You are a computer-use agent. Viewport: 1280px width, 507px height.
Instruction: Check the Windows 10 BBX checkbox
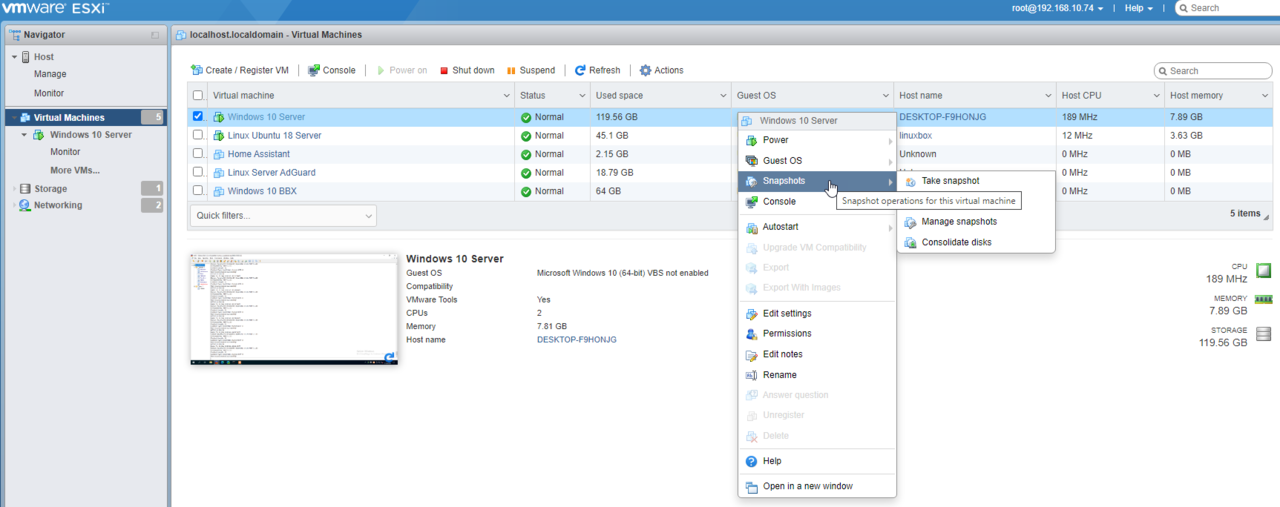[197, 190]
